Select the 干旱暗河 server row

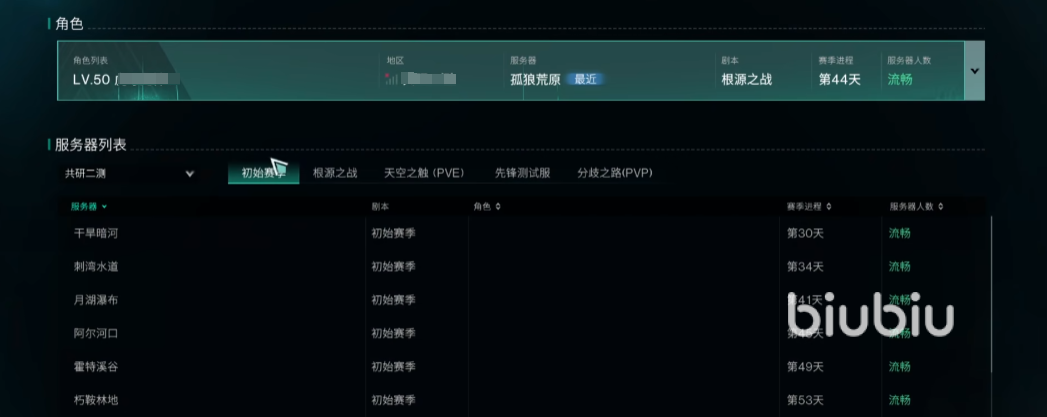[96, 233]
